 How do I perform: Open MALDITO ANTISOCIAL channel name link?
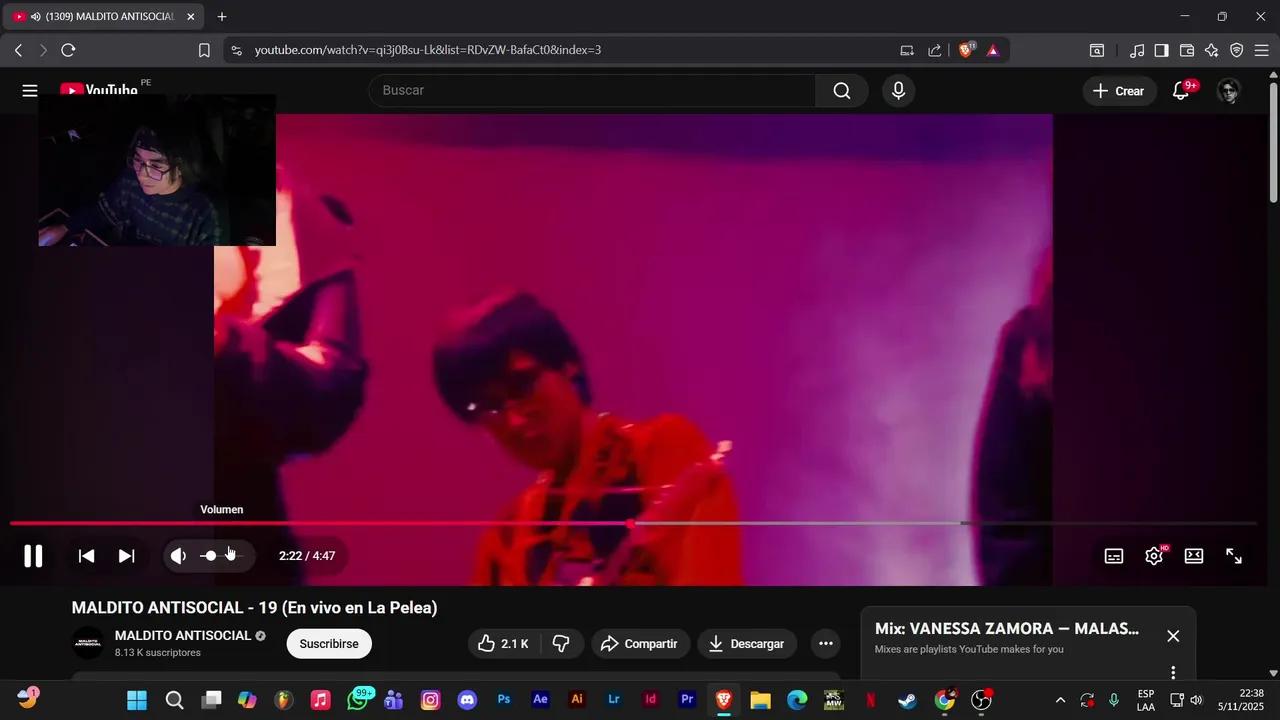click(183, 636)
